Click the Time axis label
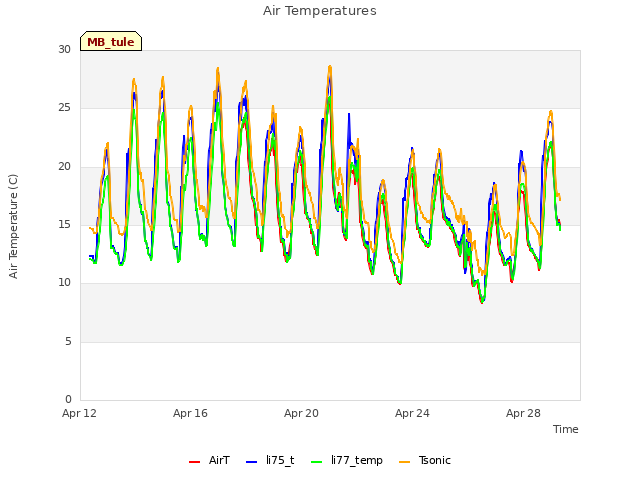 (565, 429)
